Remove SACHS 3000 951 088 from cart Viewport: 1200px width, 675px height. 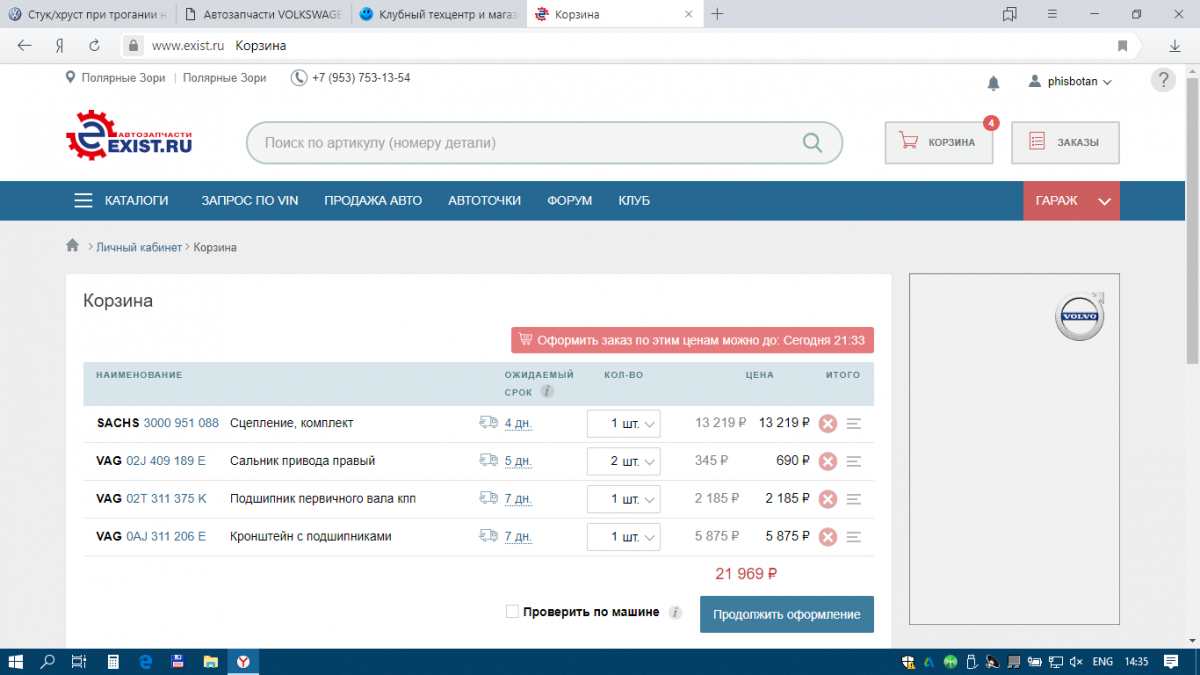(x=828, y=423)
